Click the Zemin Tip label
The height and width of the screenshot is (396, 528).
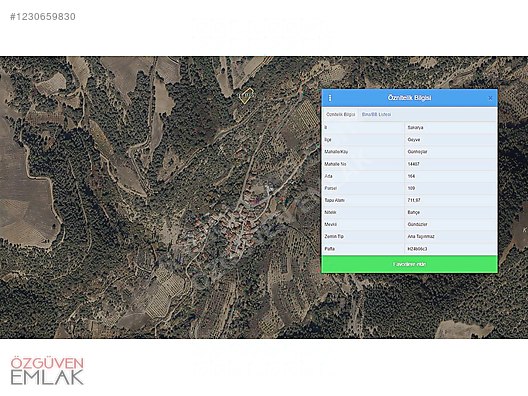click(334, 236)
